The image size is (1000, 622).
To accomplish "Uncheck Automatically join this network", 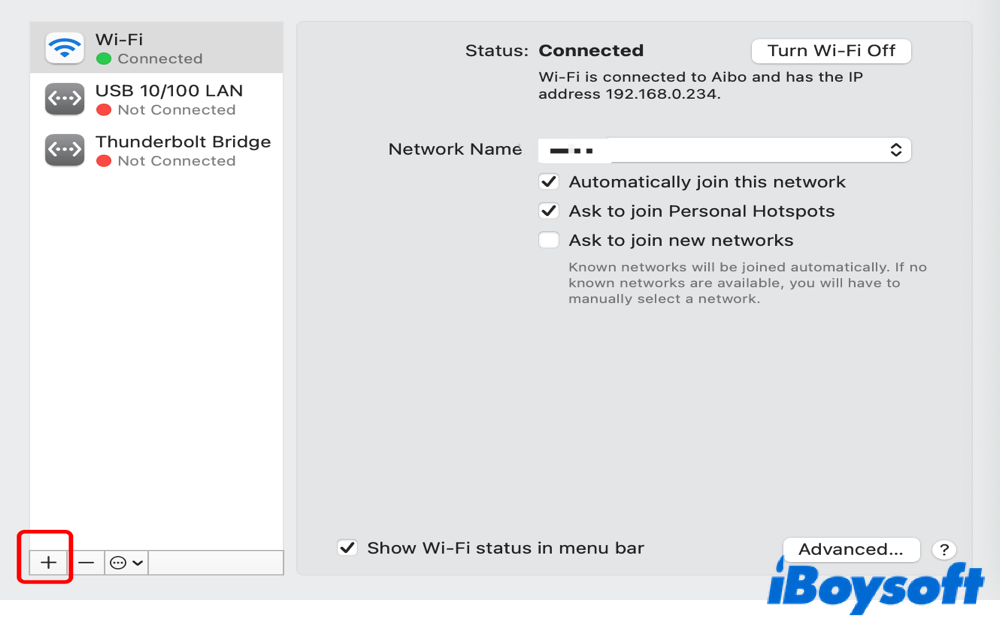I will 548,182.
